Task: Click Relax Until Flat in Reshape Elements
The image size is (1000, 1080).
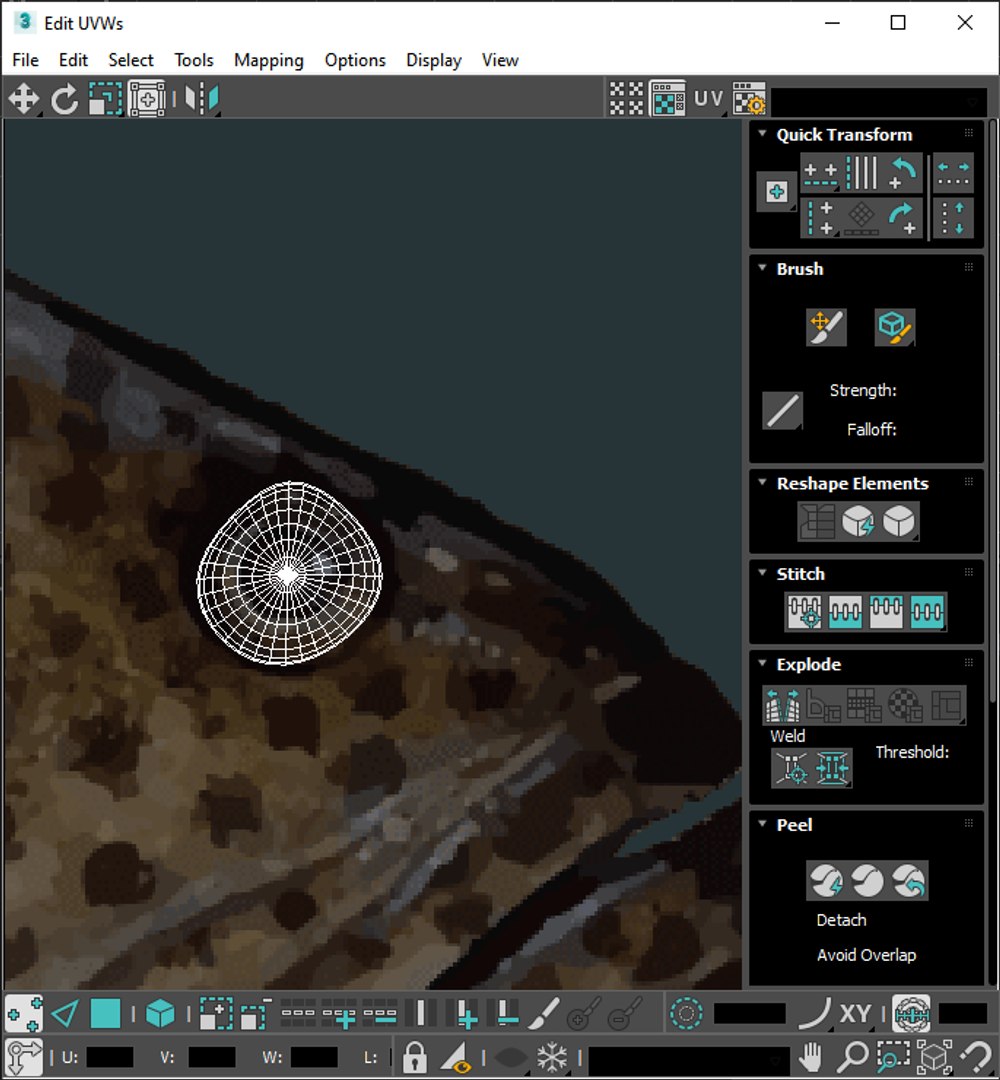Action: [x=858, y=521]
